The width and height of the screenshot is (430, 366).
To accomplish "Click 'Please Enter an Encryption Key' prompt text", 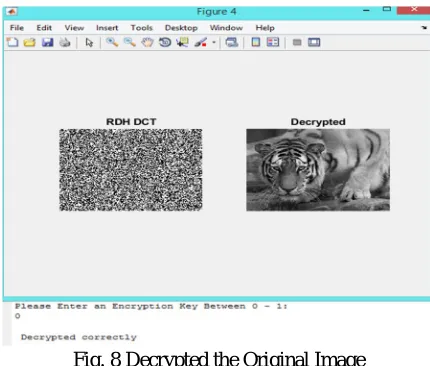I will 151,306.
